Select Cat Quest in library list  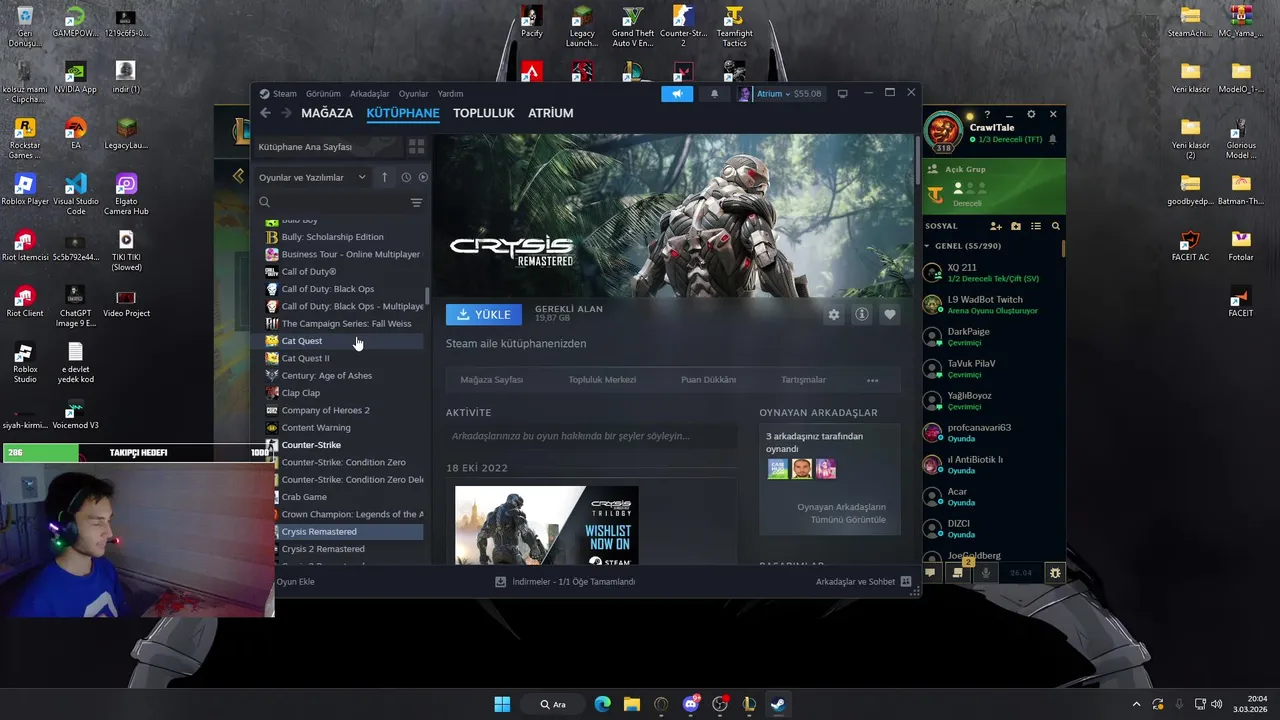click(x=343, y=341)
